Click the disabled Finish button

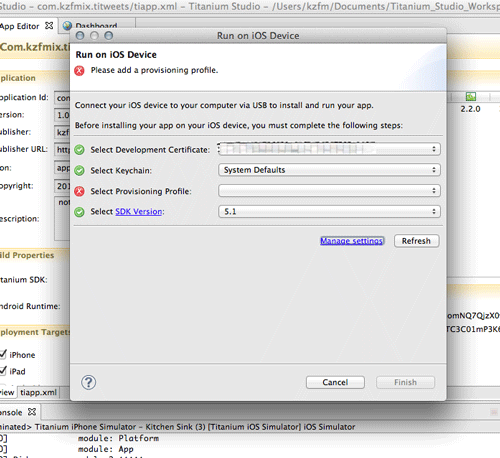click(x=405, y=382)
